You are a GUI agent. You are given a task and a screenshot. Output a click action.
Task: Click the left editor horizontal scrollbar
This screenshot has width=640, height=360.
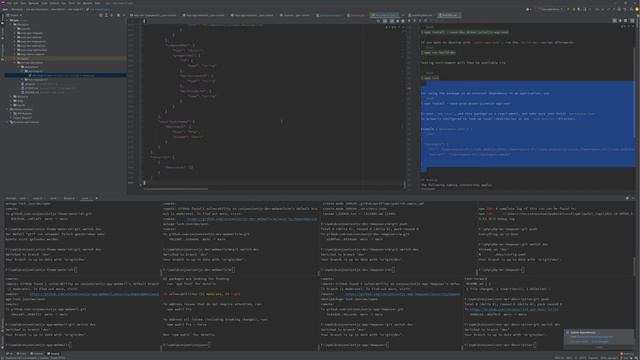tap(176, 189)
